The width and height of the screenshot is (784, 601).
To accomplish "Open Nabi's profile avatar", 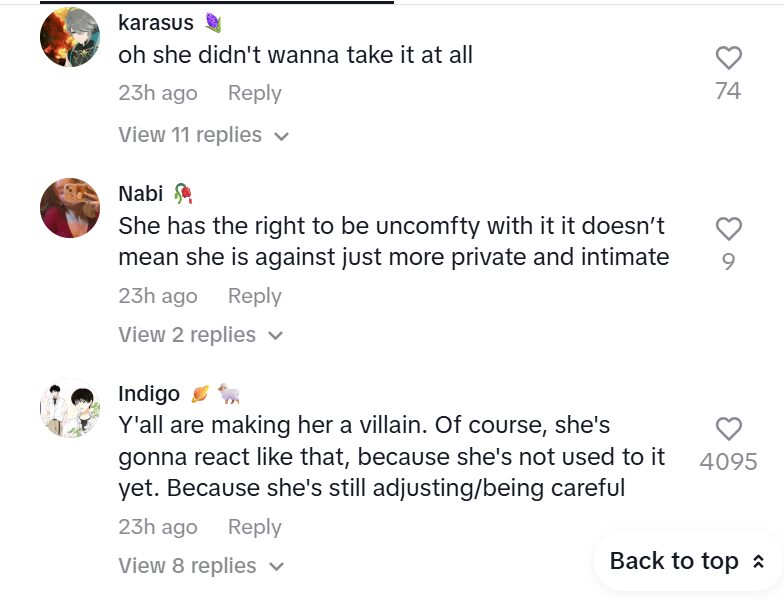I will [x=70, y=208].
